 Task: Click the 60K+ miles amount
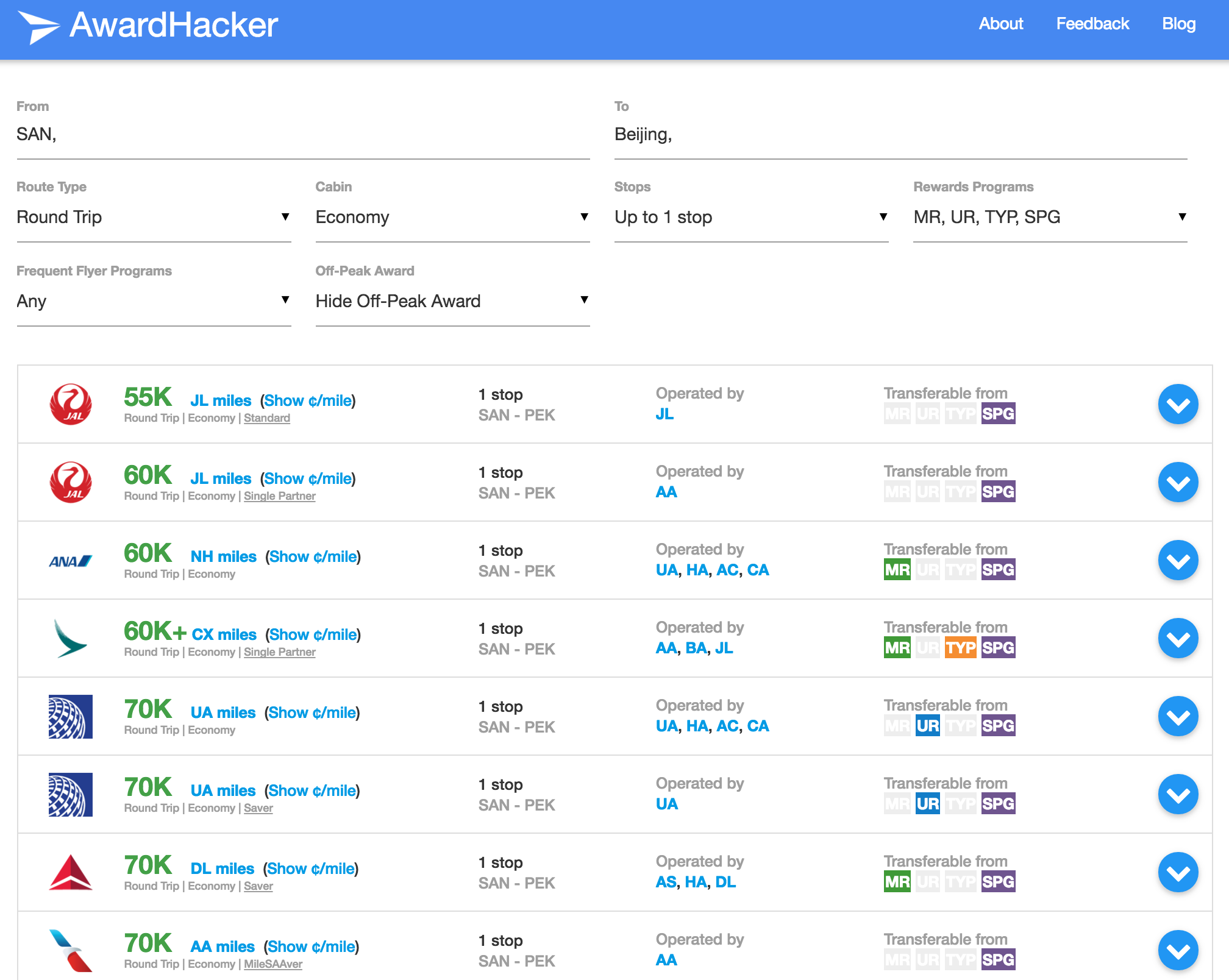(x=155, y=631)
